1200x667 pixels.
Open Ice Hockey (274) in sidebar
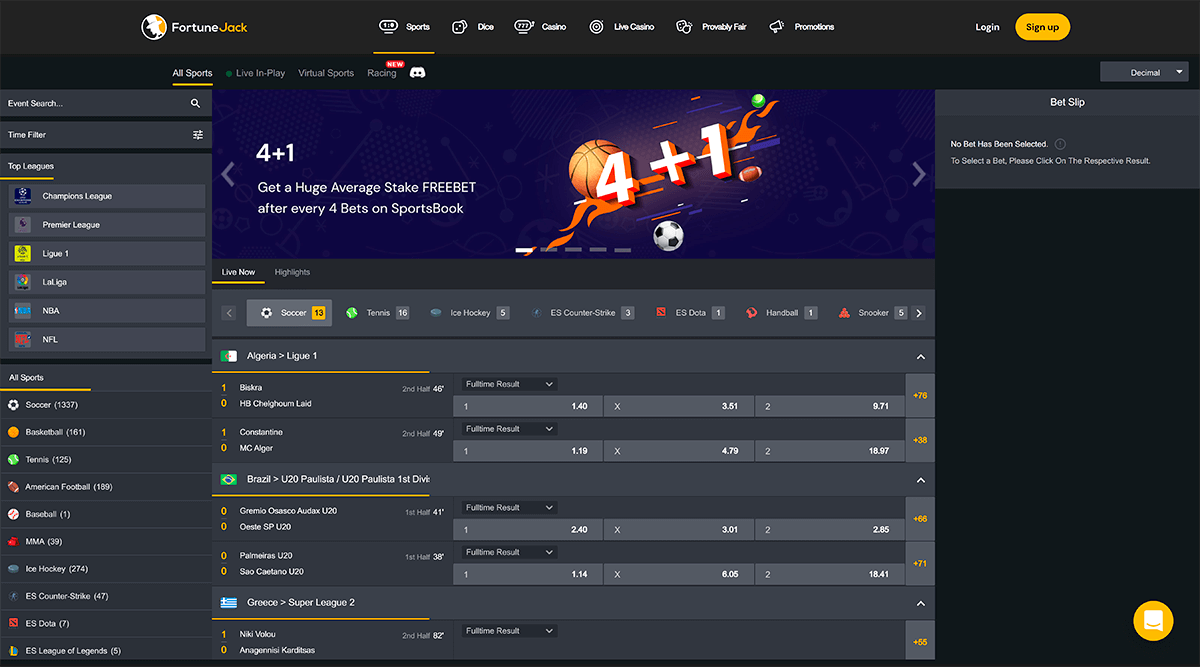pos(105,569)
